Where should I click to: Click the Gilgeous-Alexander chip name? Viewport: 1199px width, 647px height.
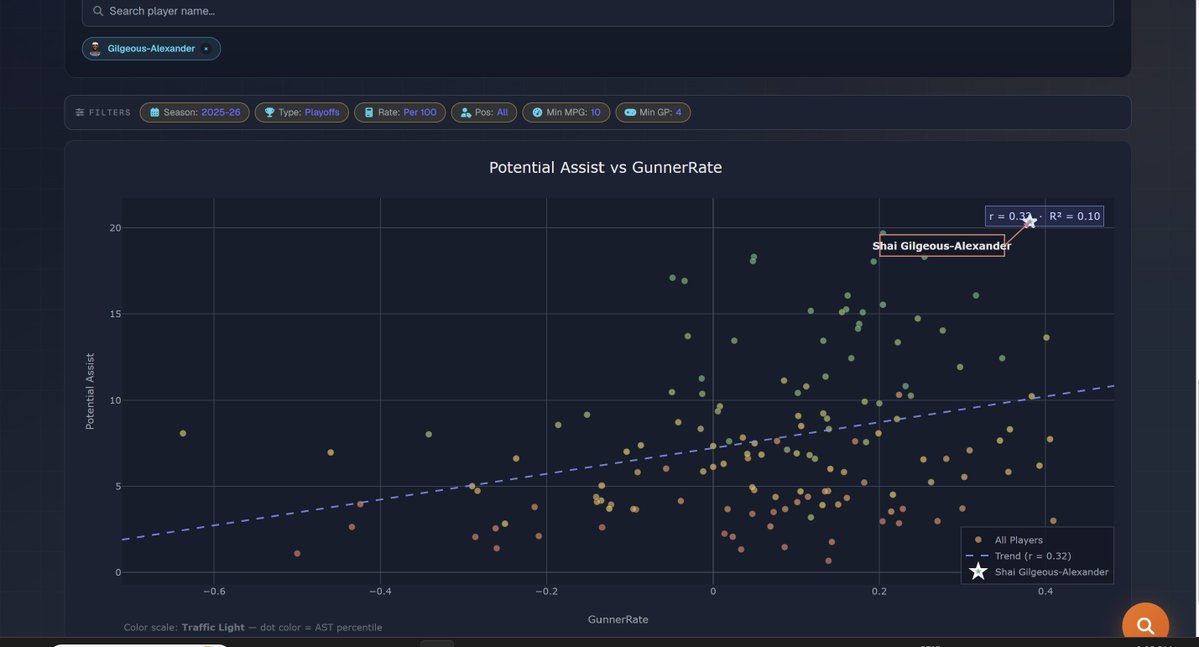point(151,49)
